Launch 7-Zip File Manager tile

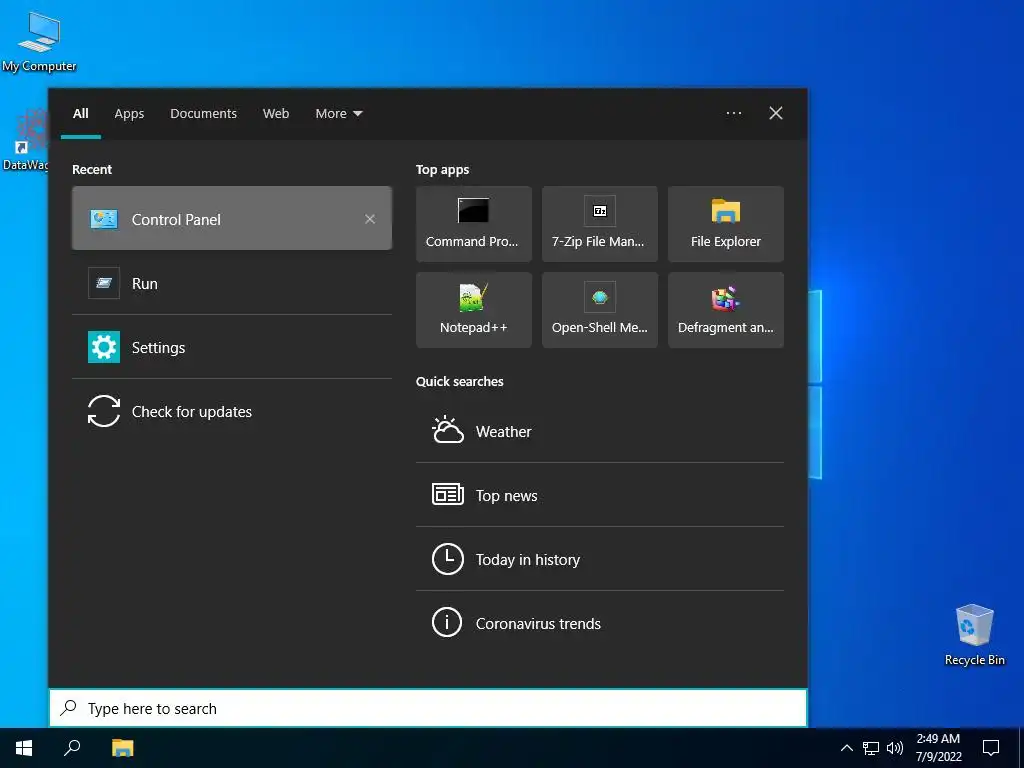600,224
